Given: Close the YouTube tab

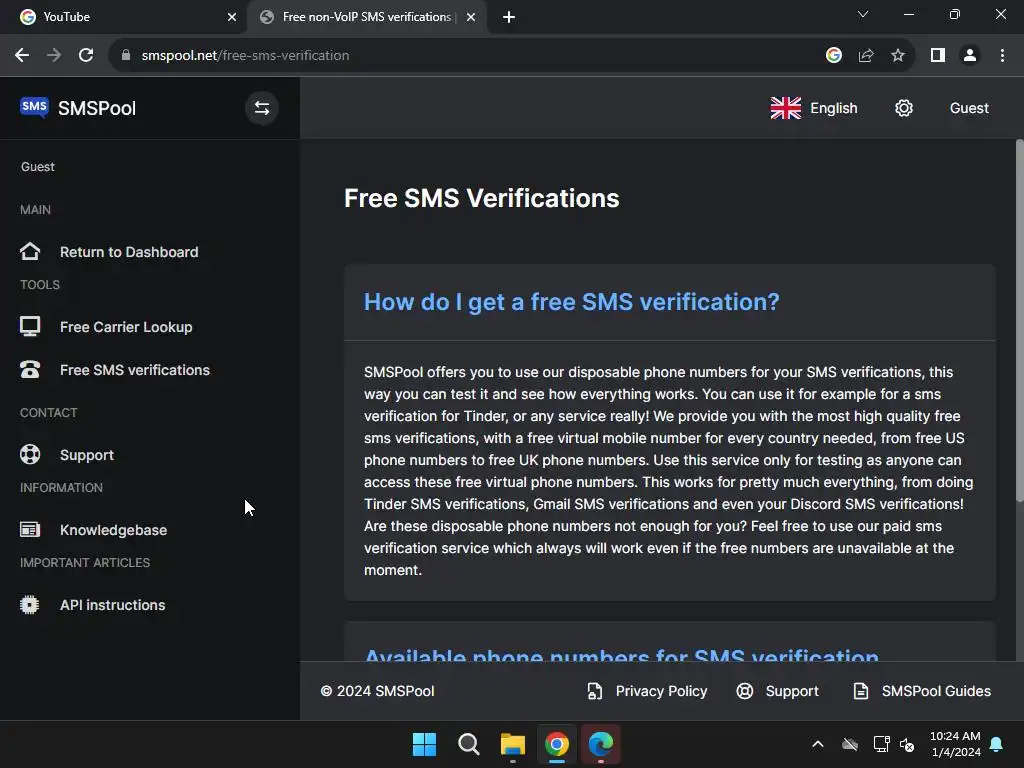Looking at the screenshot, I should (x=232, y=17).
